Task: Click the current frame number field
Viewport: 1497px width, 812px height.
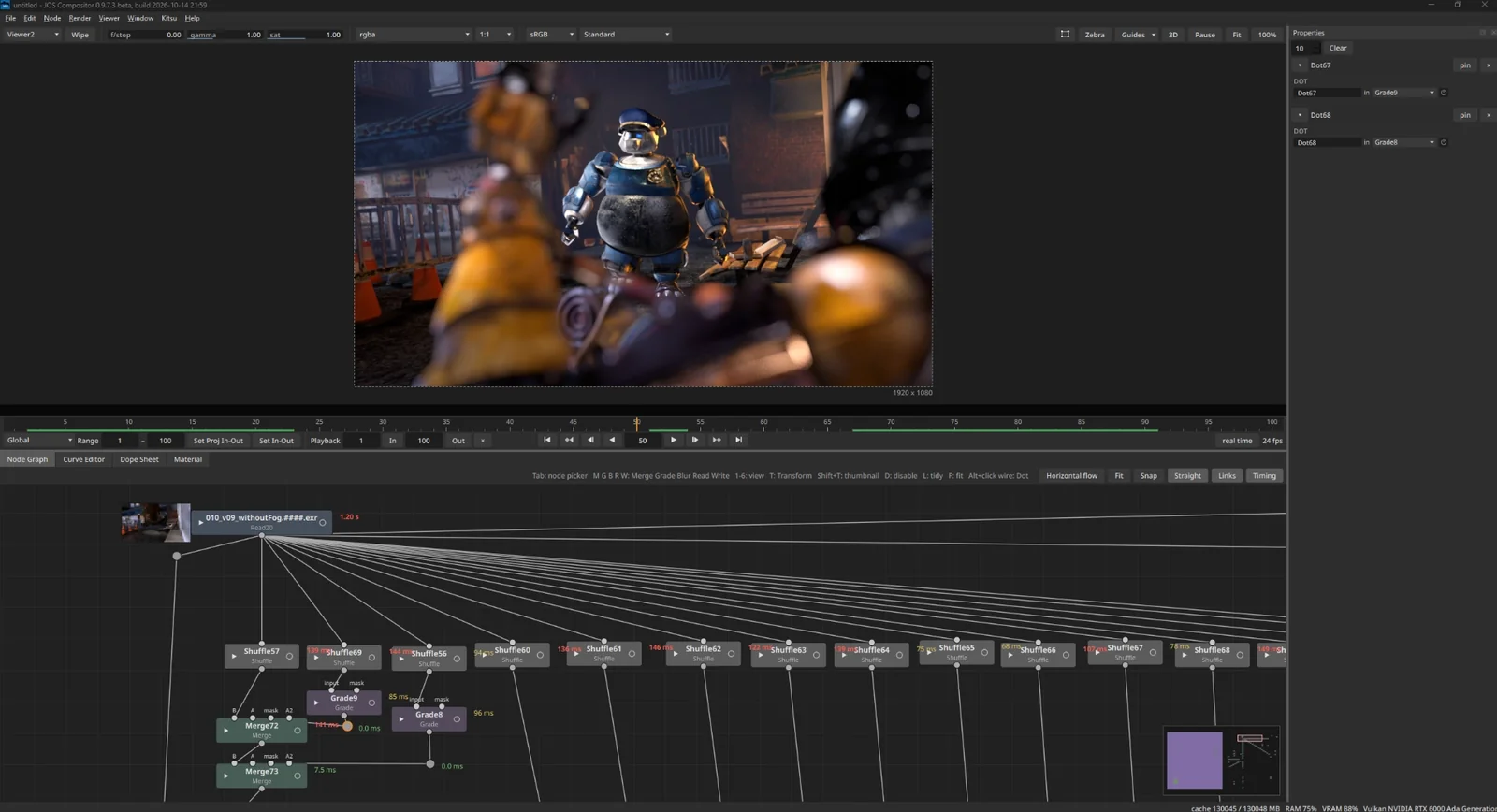Action: 642,441
